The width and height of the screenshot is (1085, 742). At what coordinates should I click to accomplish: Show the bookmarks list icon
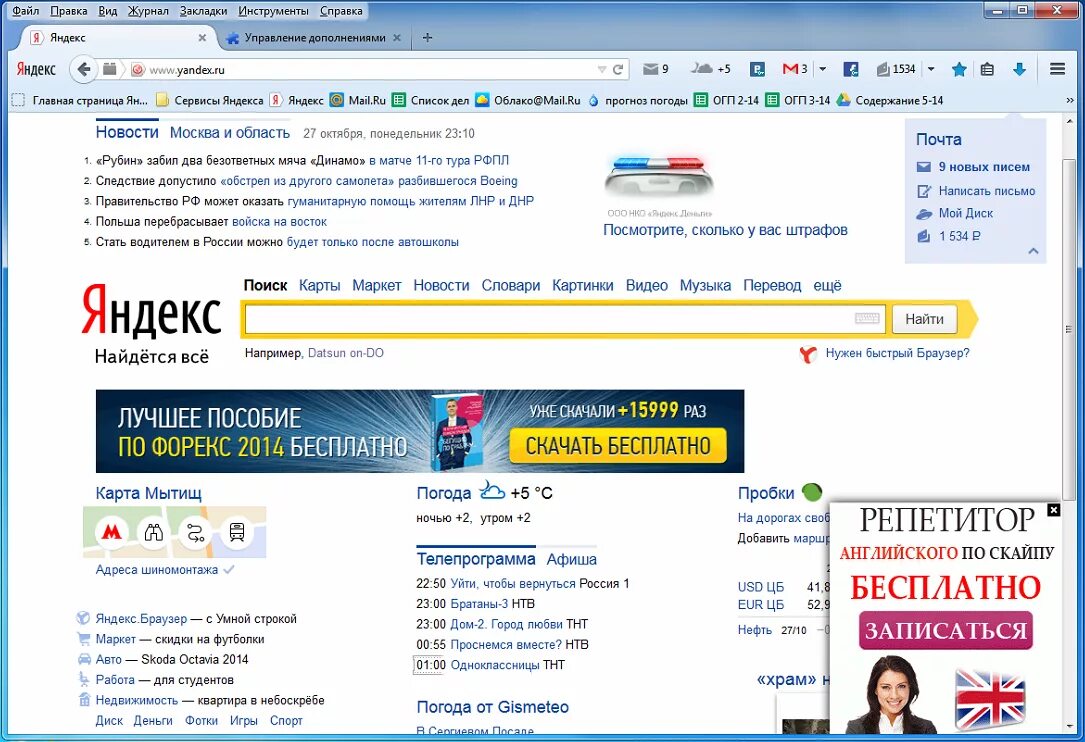[x=987, y=69]
